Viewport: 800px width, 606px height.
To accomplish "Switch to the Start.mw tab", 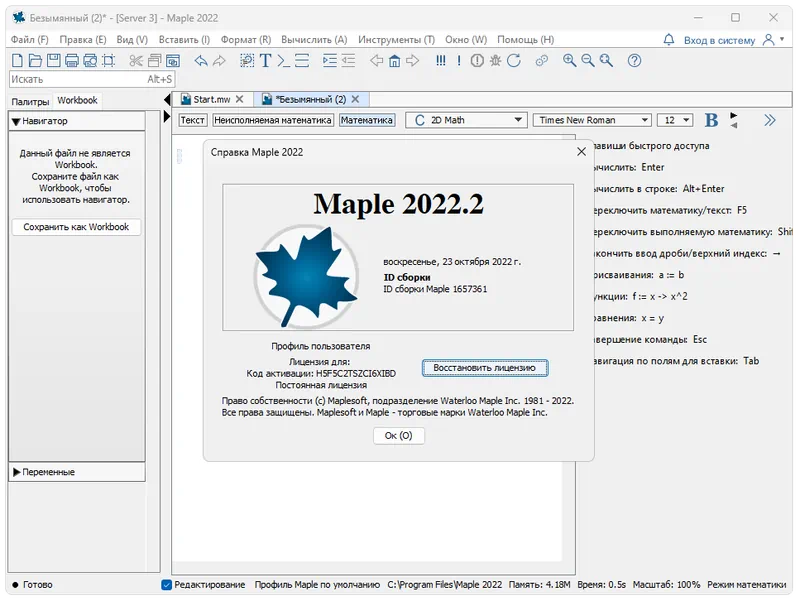I will tap(211, 99).
